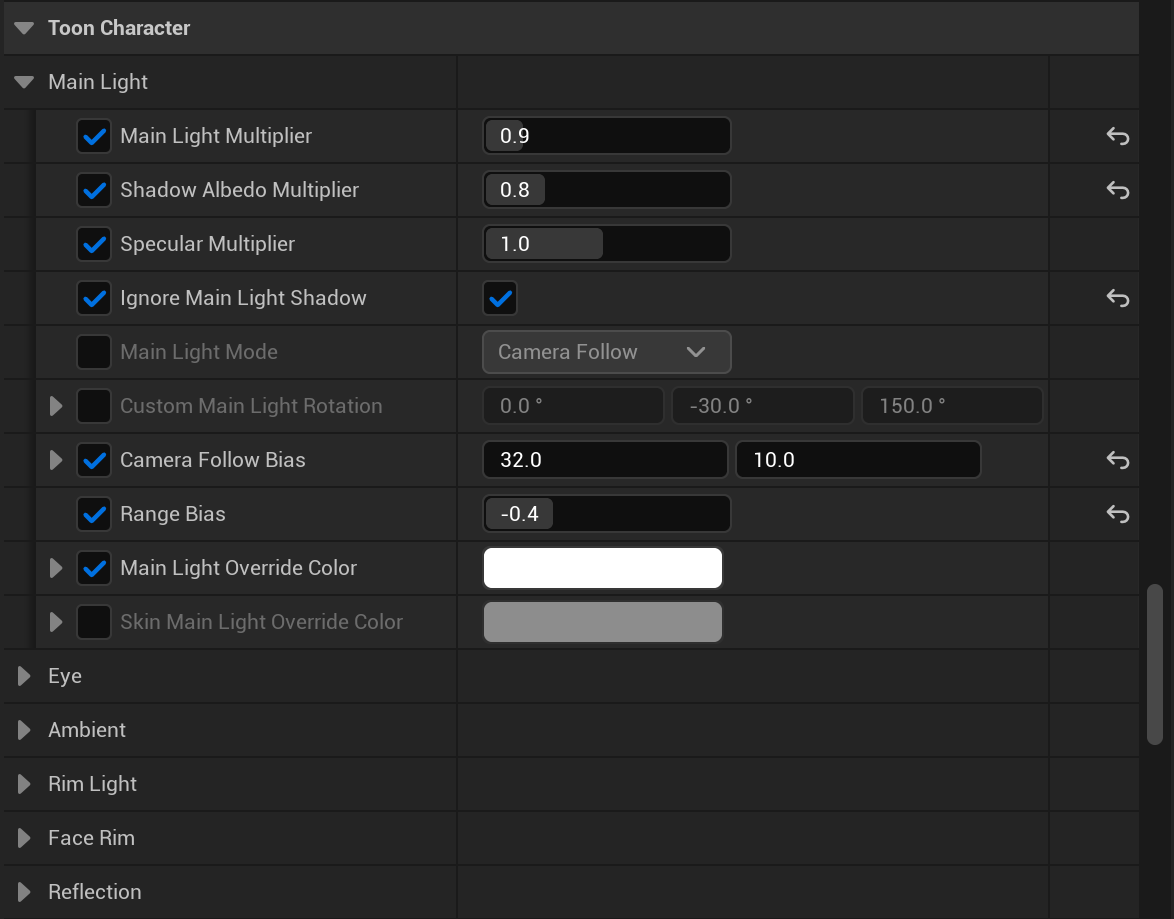Collapse the Toon Character category
Screen dimensions: 1174x919
tap(24, 28)
